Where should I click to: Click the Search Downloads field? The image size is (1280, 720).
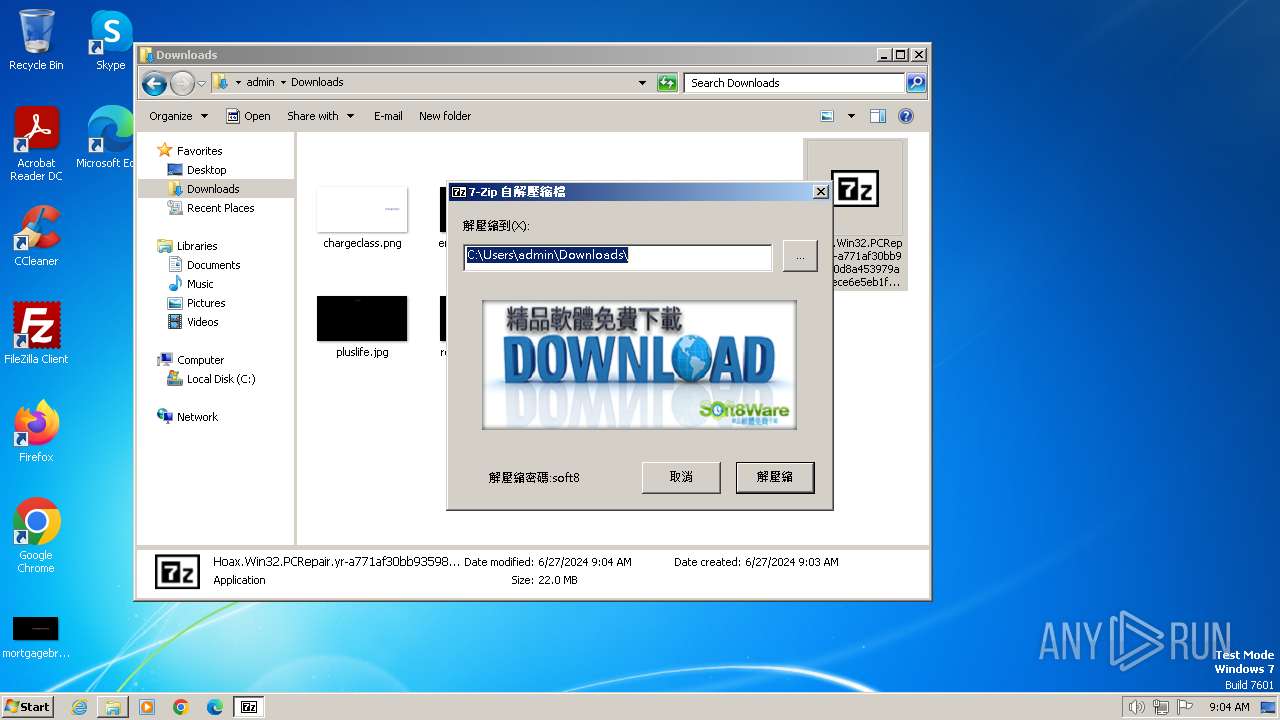pos(795,83)
